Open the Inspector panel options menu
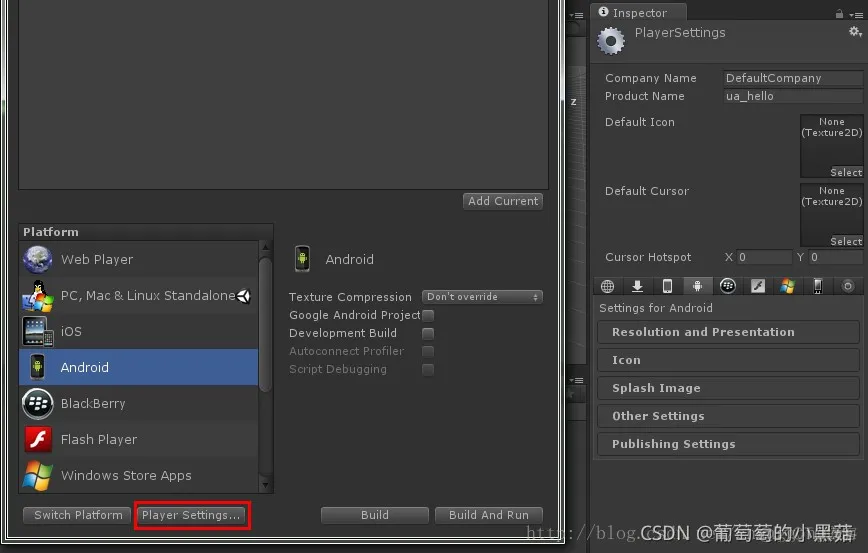The height and width of the screenshot is (553, 868). (x=856, y=15)
